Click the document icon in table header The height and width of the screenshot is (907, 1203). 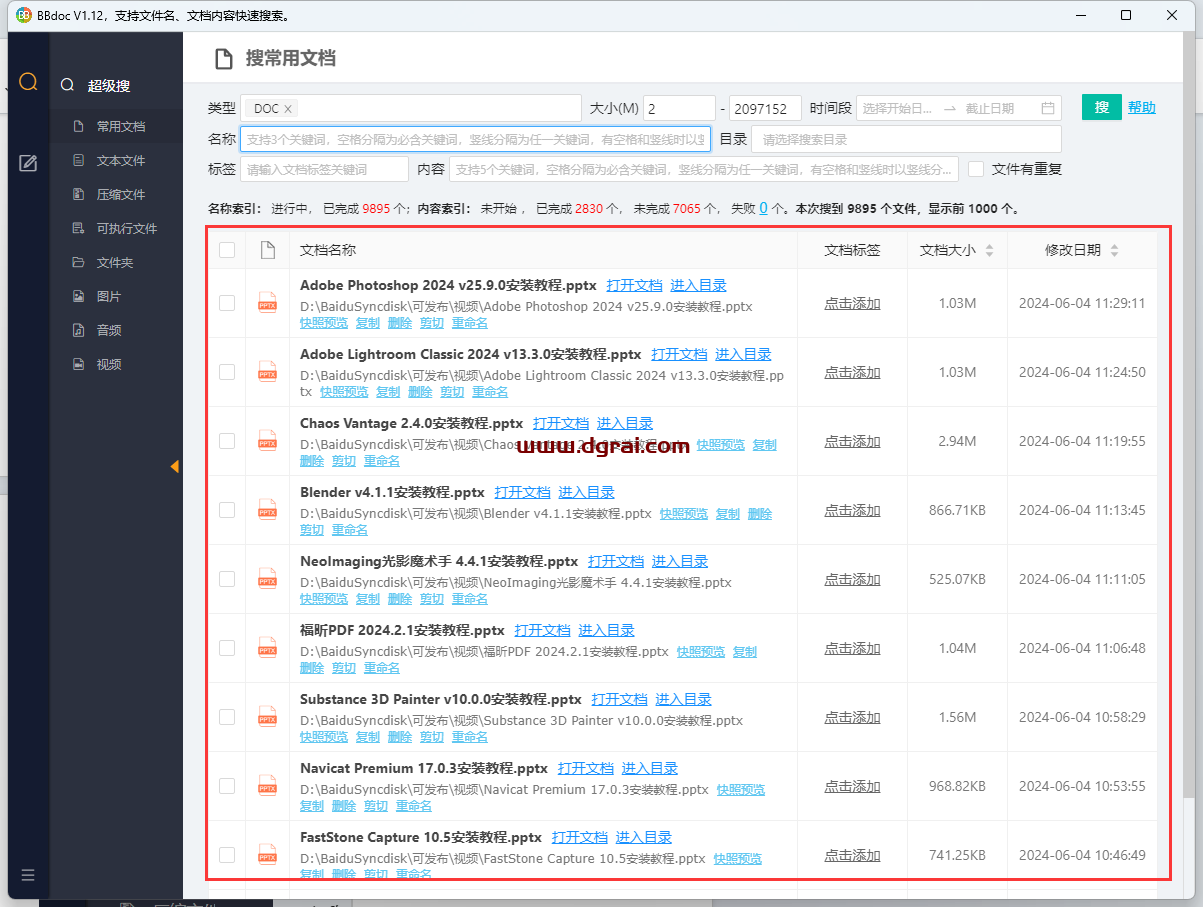tap(267, 250)
